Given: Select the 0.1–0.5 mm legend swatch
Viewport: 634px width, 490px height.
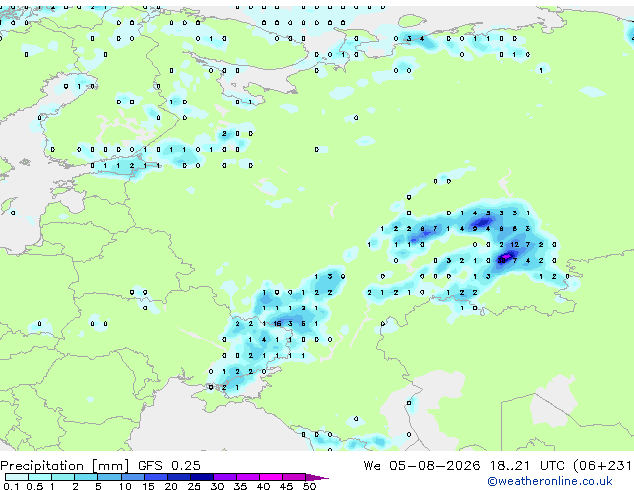Looking at the screenshot, I should [x=17, y=477].
